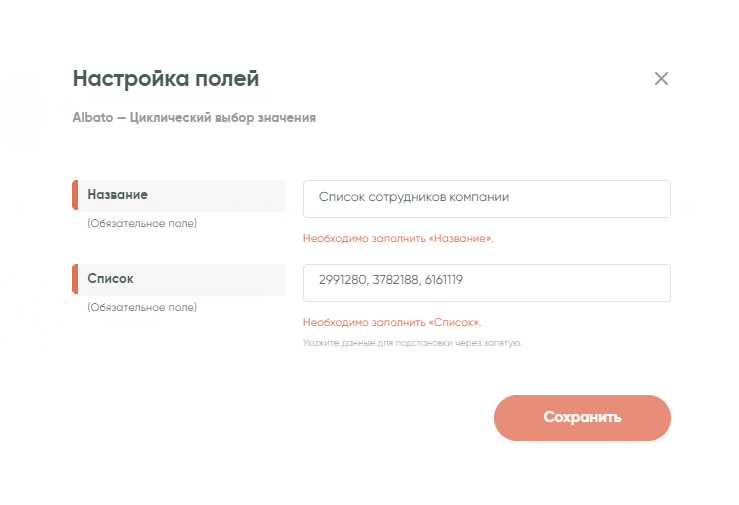
Task: Close the Настройка полей dialog
Action: pyautogui.click(x=661, y=79)
